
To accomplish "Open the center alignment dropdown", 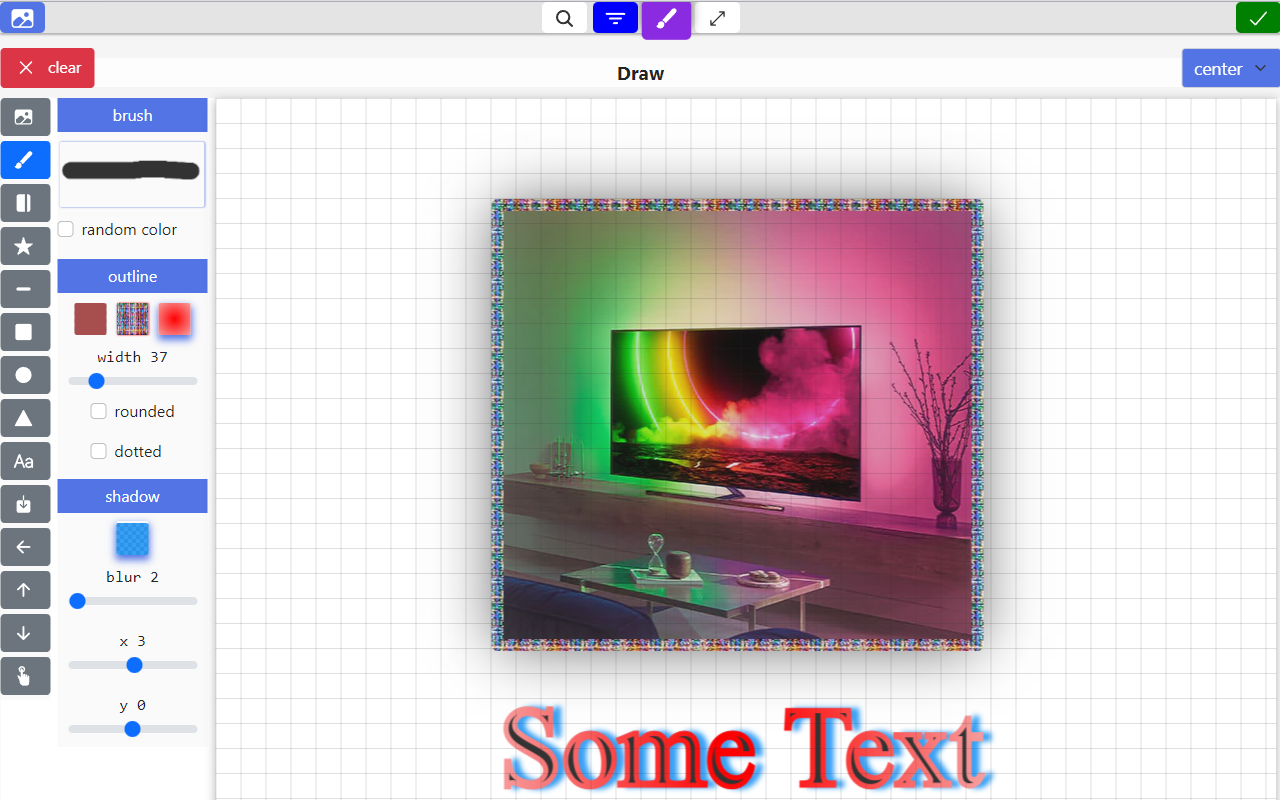I will coord(1230,69).
